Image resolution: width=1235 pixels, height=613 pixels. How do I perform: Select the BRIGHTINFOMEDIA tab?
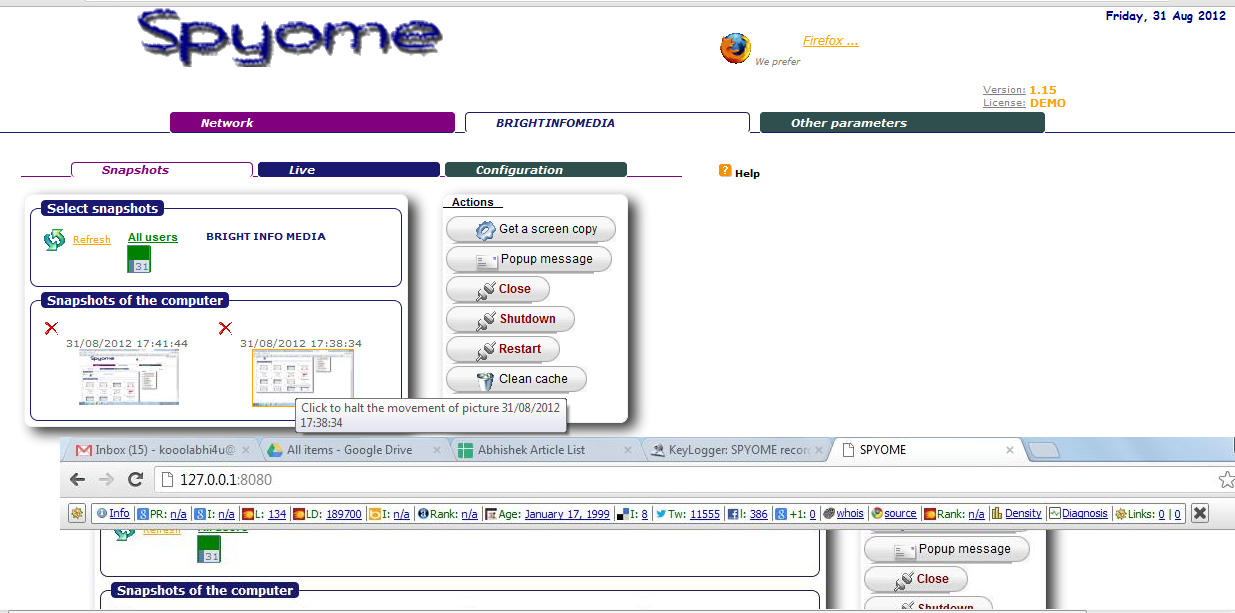607,123
